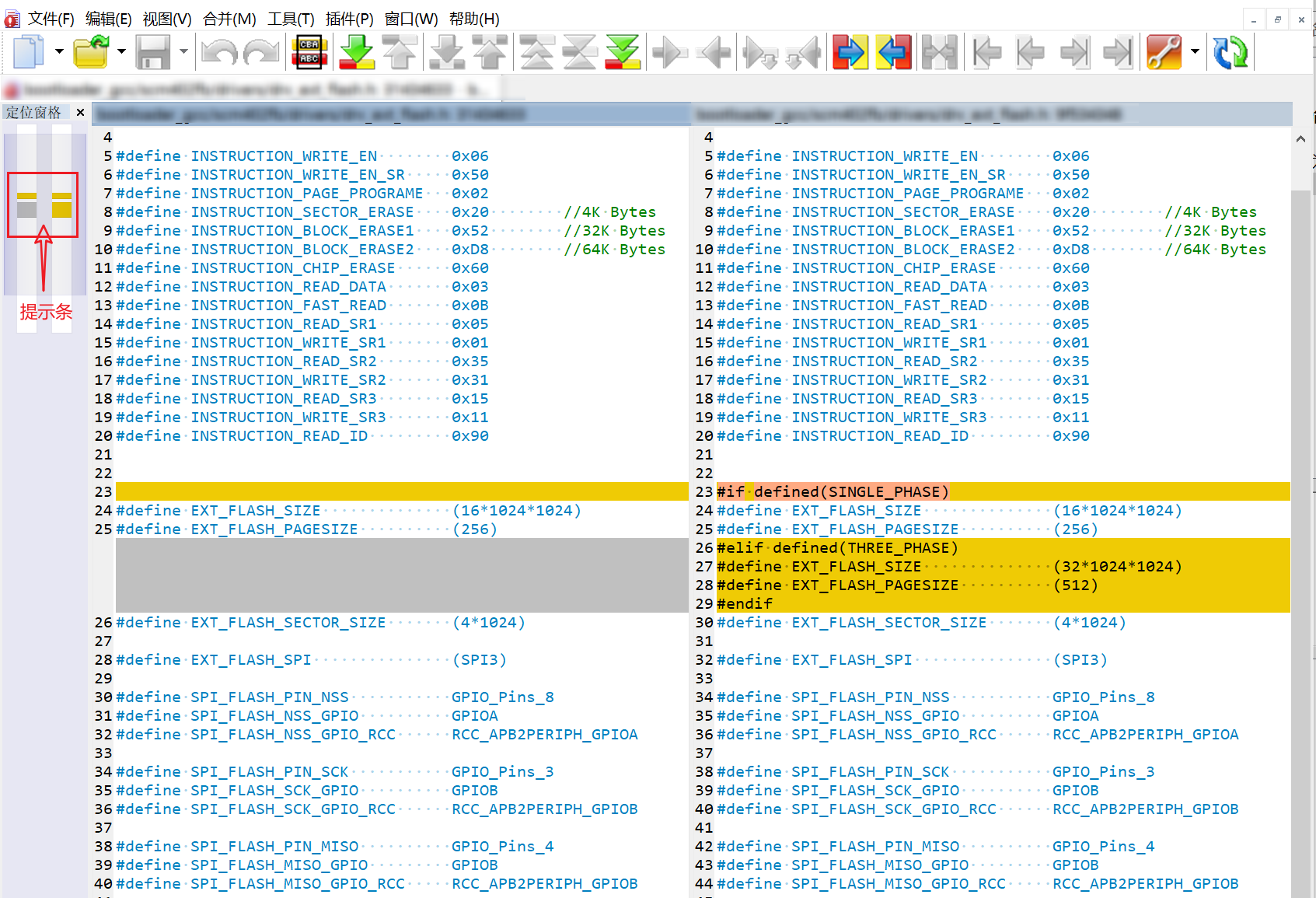Click the Save floppy disk icon
This screenshot has height=898, width=1316.
pos(153,52)
